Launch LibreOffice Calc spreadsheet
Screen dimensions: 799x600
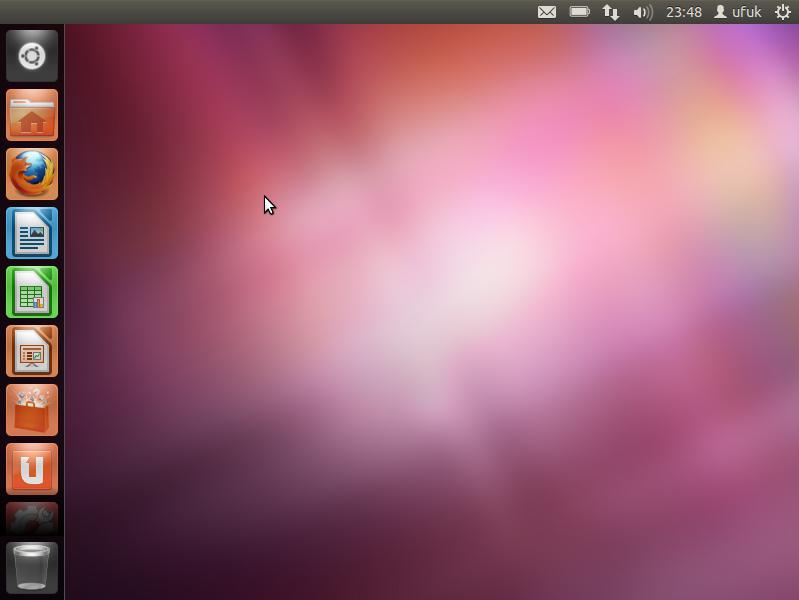tap(32, 292)
